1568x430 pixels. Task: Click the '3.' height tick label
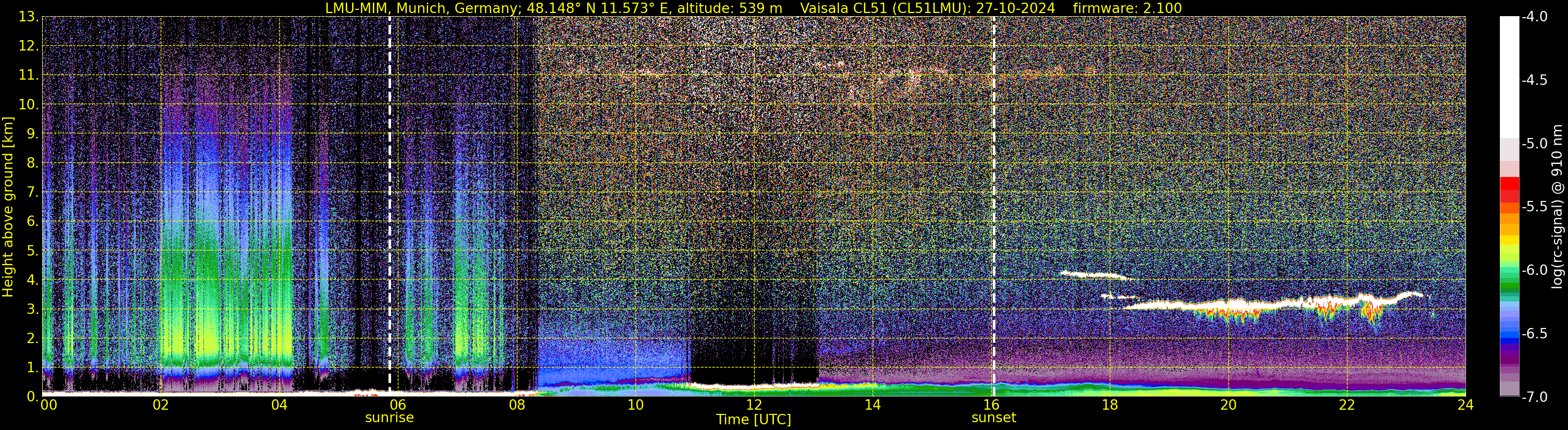33,309
